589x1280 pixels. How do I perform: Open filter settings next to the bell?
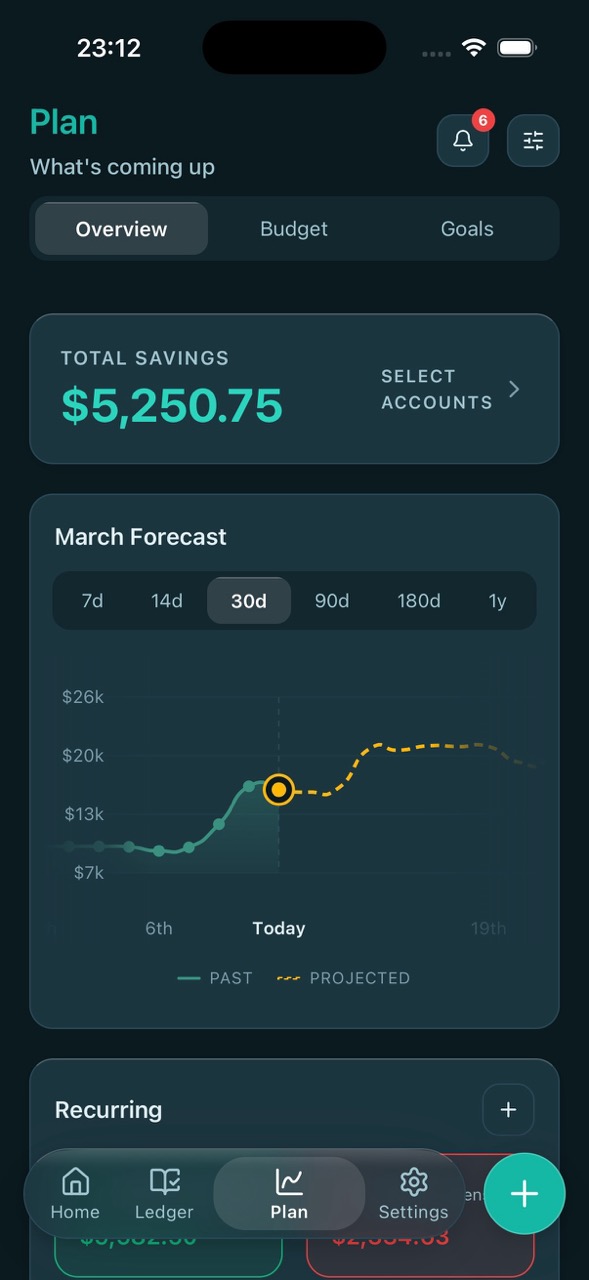pos(533,140)
